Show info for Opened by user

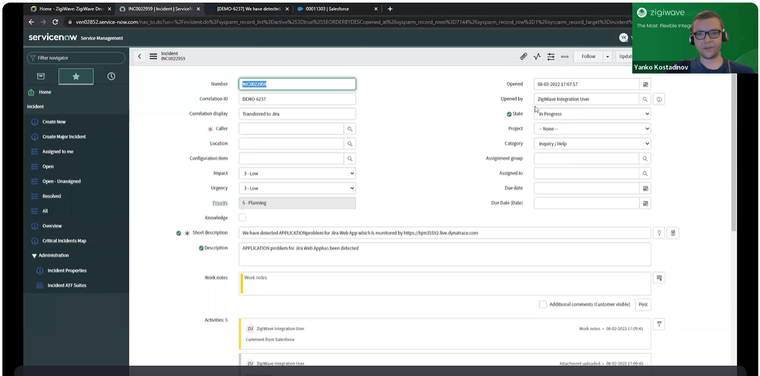pyautogui.click(x=659, y=99)
